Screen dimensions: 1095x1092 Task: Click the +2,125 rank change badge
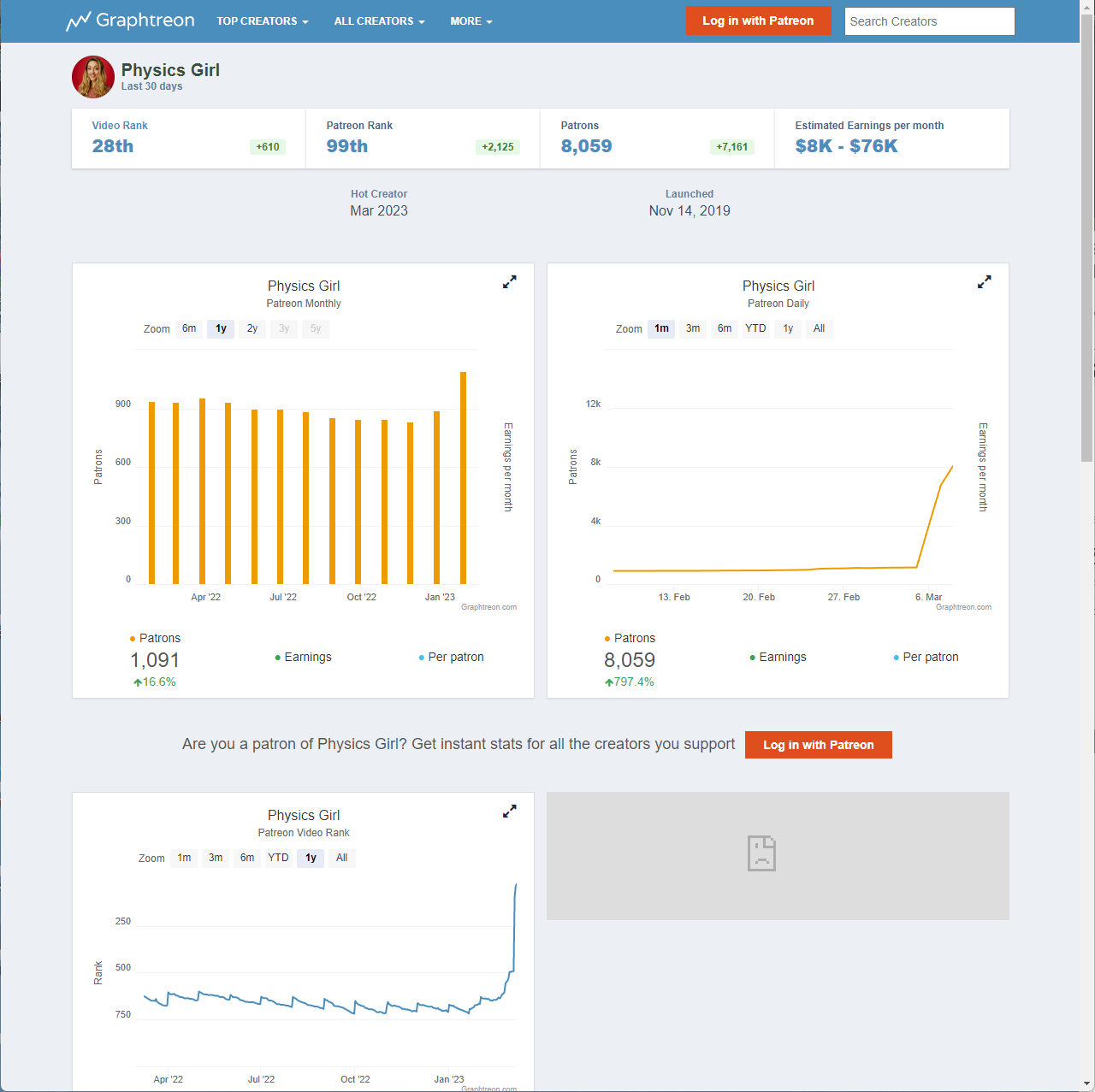click(498, 147)
